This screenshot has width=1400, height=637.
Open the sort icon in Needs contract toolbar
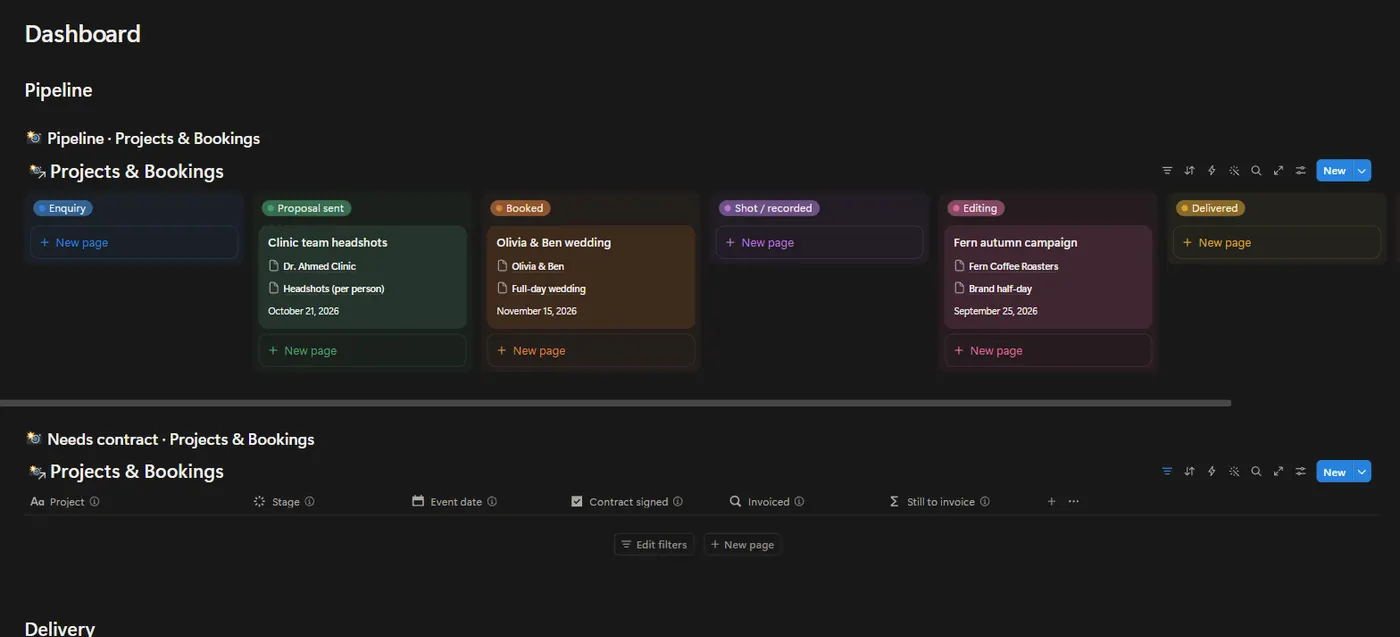click(x=1189, y=472)
